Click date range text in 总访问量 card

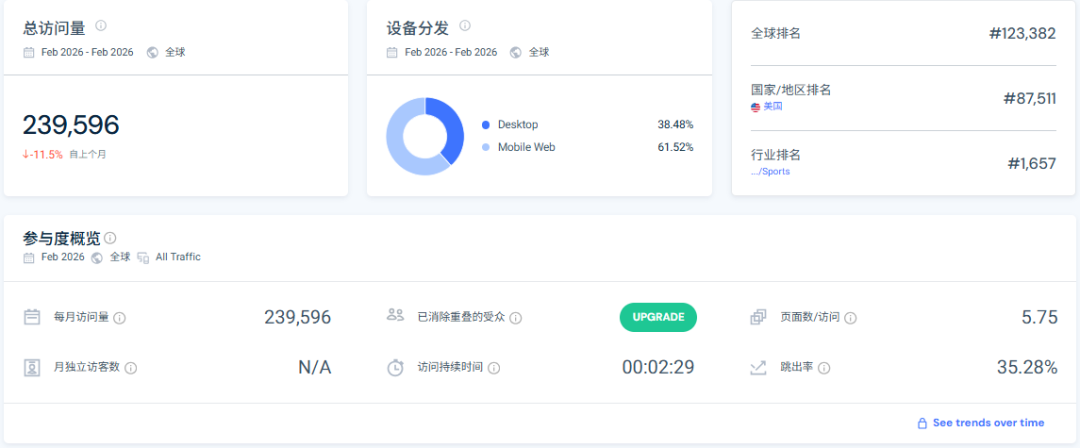coord(87,52)
